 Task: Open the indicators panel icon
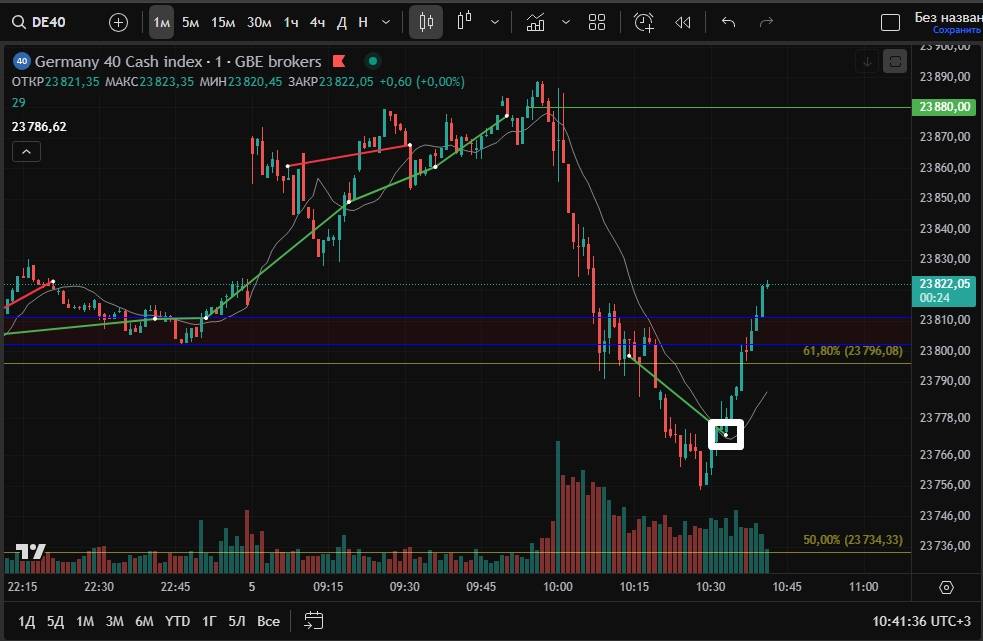(536, 22)
